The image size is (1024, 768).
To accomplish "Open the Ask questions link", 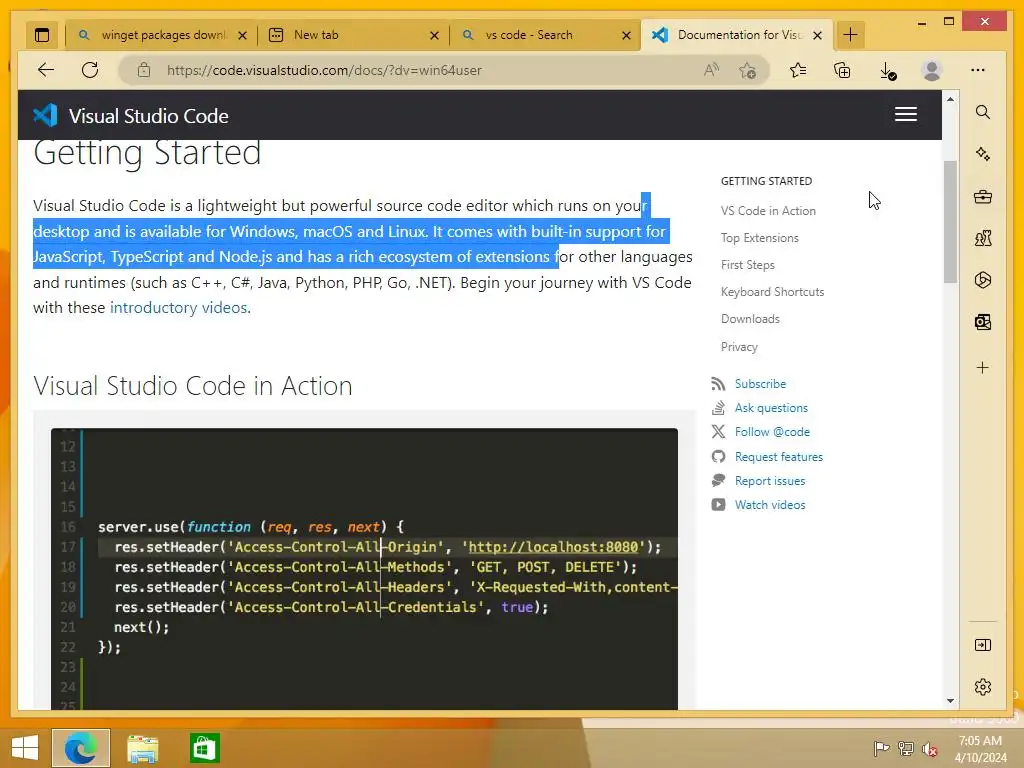I will click(x=771, y=408).
